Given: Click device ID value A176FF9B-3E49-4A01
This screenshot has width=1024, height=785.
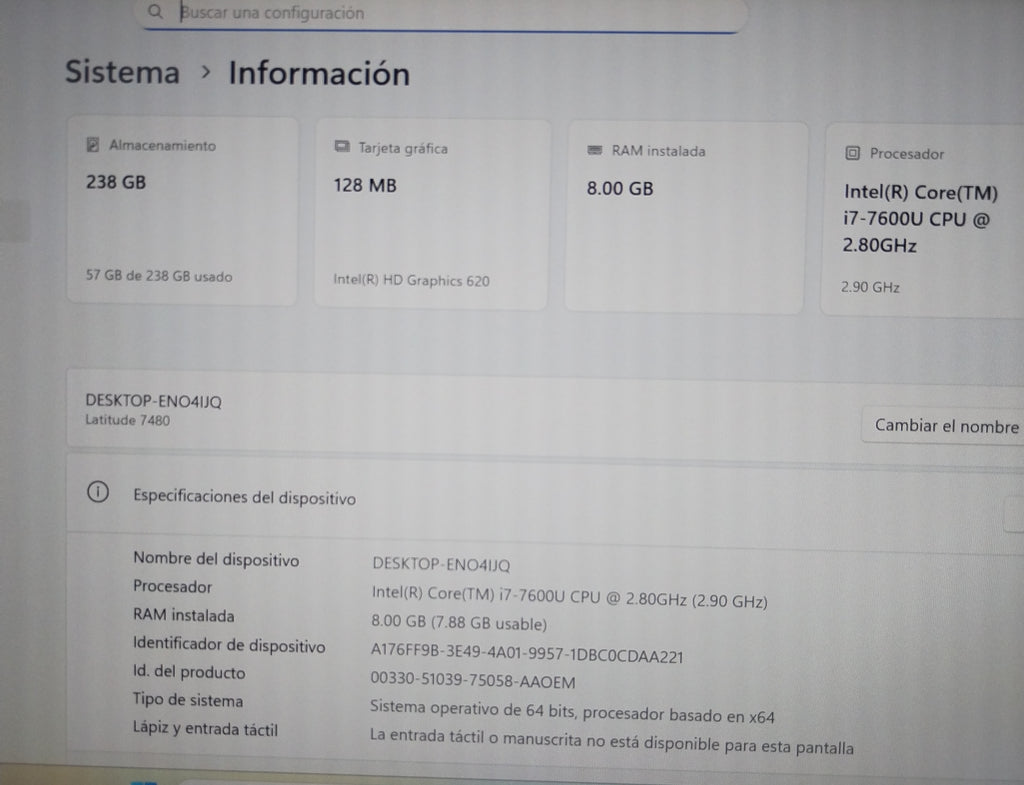Looking at the screenshot, I should pyautogui.click(x=527, y=654).
